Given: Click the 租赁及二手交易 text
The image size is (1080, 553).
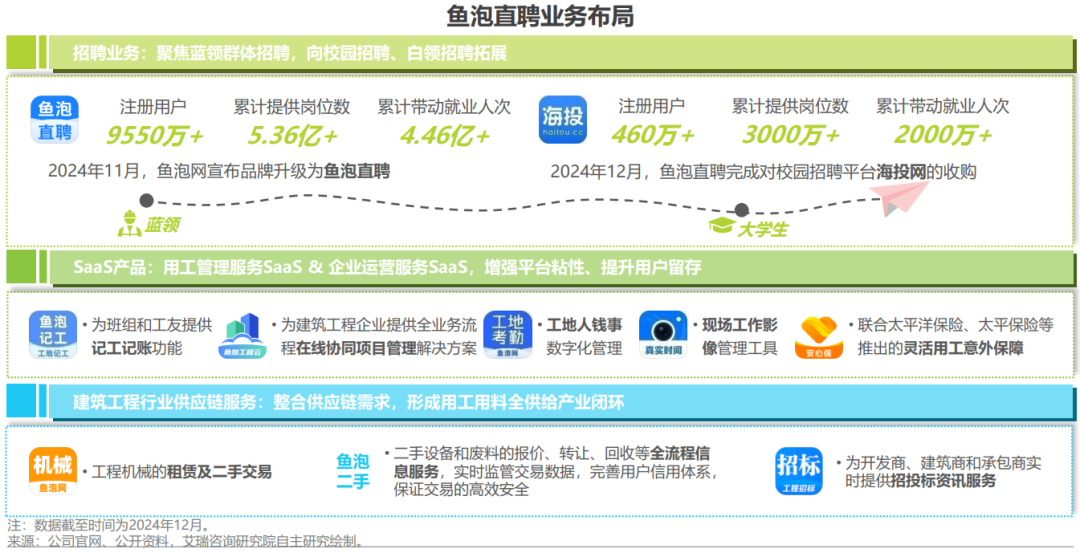Looking at the screenshot, I should [x=219, y=472].
